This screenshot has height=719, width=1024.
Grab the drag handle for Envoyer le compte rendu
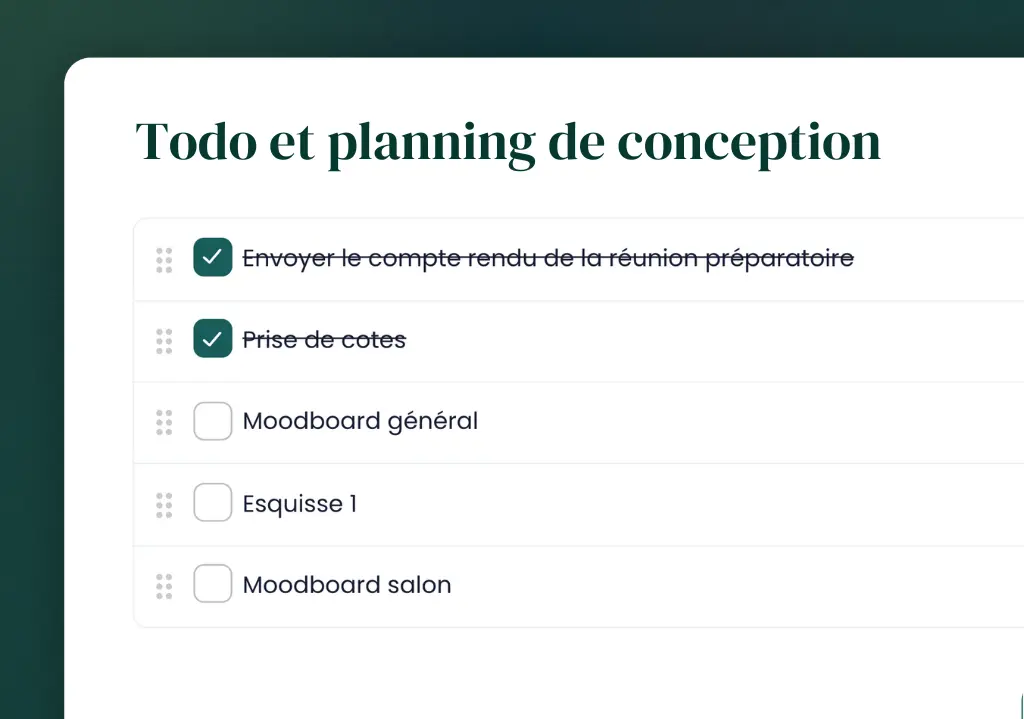[164, 258]
